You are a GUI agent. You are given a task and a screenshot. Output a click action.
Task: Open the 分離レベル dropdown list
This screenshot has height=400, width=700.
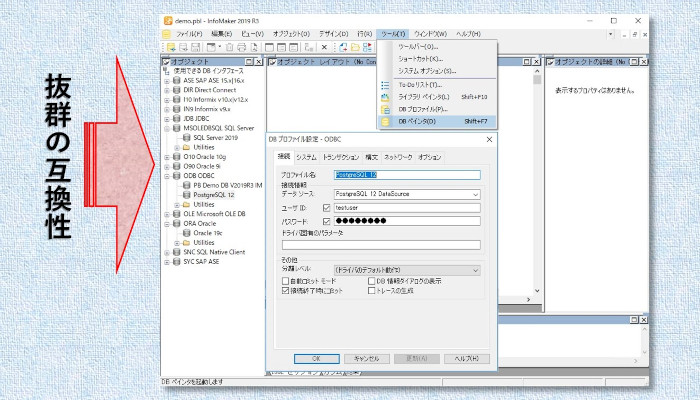476,270
